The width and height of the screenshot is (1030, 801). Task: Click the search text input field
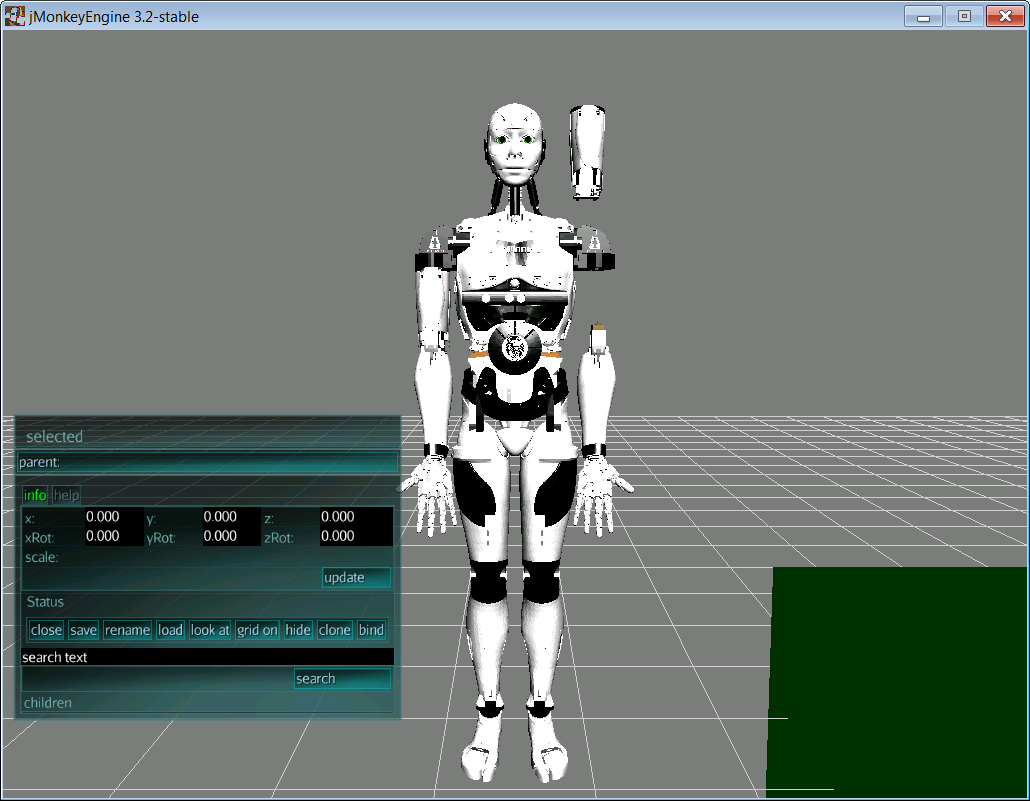(207, 657)
